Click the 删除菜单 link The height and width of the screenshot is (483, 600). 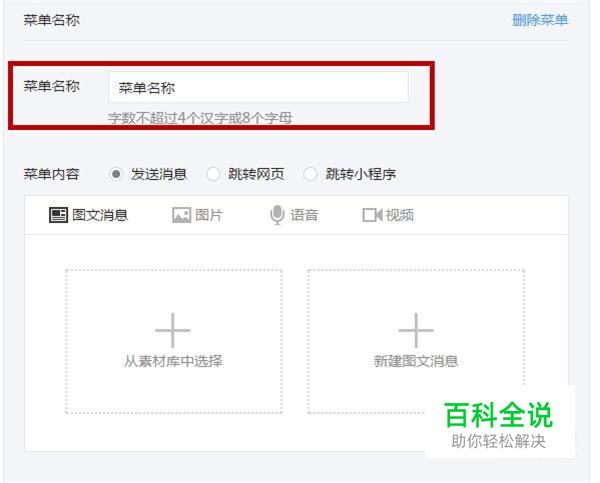tap(540, 20)
